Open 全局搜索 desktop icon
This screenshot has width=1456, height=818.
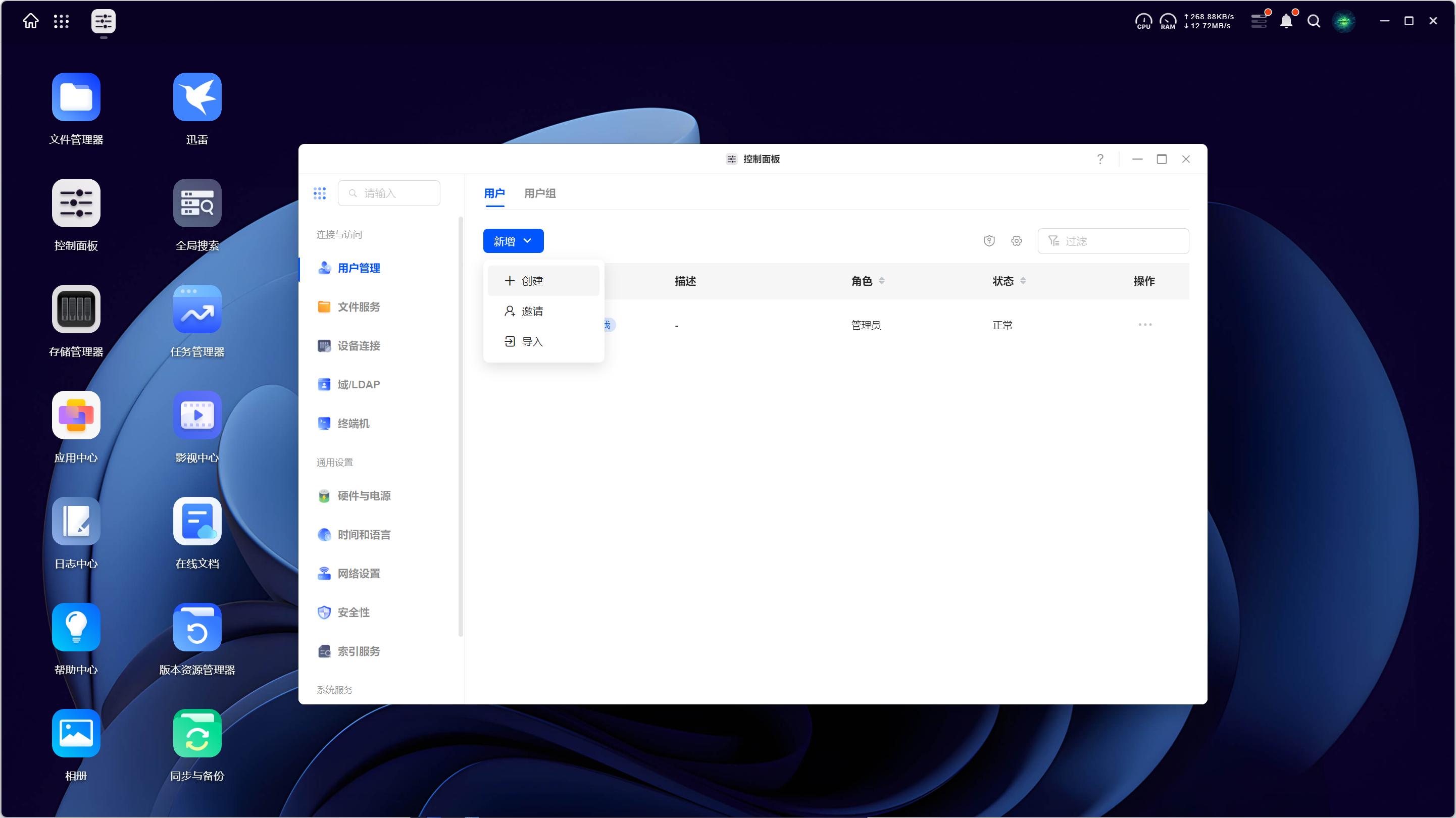pos(197,203)
